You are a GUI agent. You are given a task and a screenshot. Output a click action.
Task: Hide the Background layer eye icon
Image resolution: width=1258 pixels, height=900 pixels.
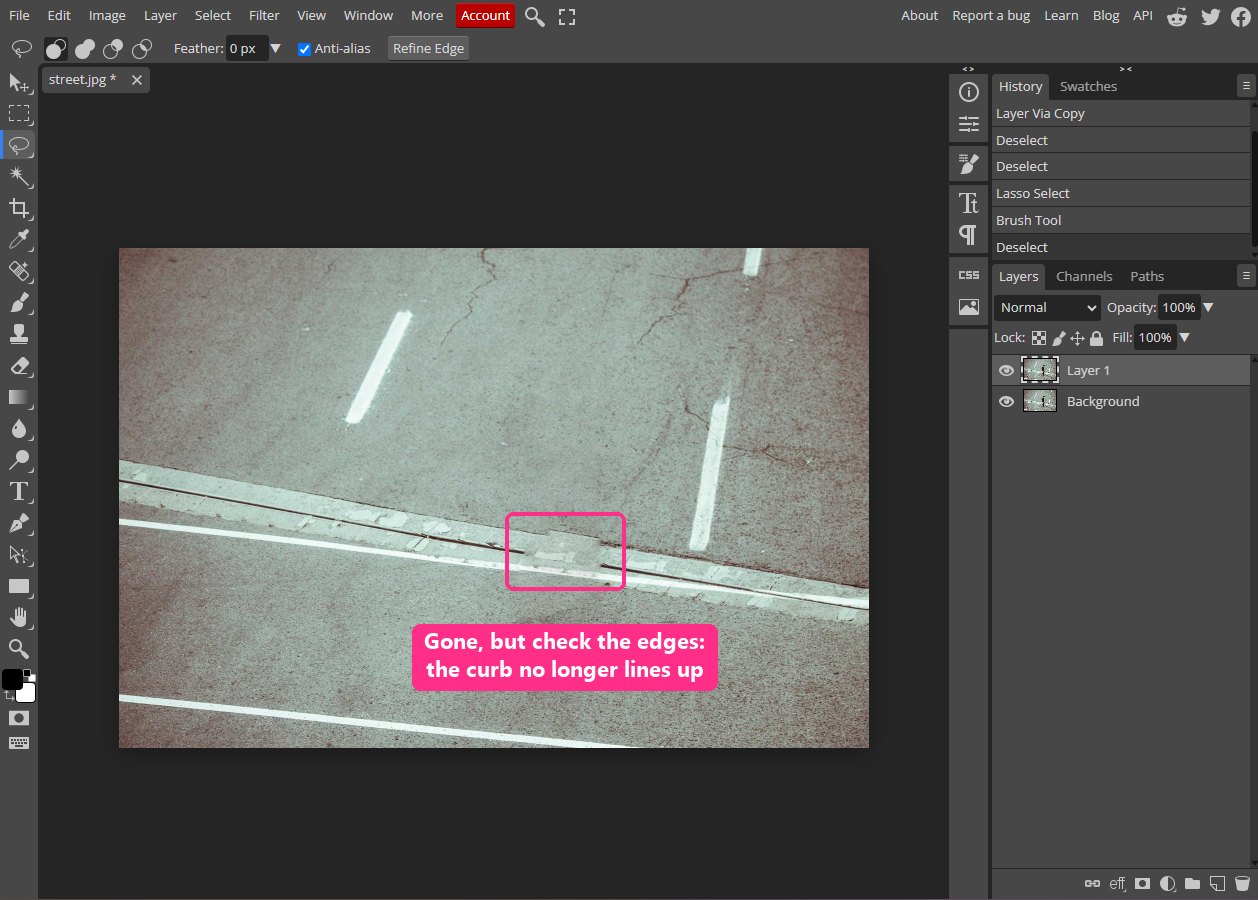coord(1006,401)
